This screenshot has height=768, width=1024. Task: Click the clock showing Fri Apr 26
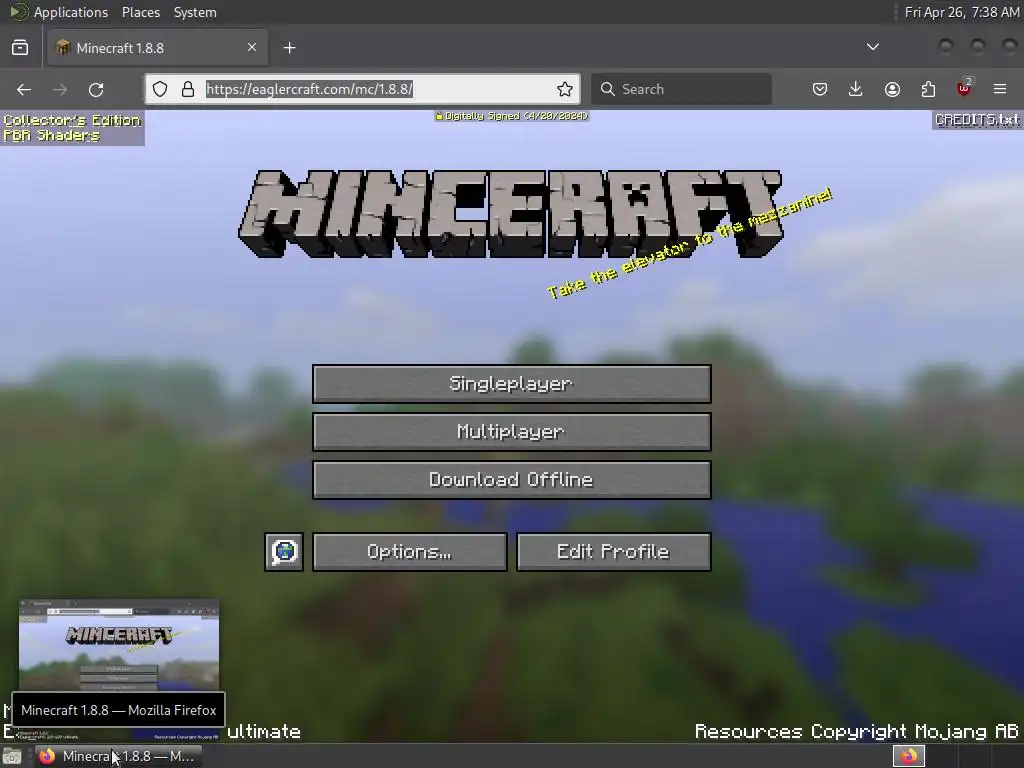[x=962, y=12]
